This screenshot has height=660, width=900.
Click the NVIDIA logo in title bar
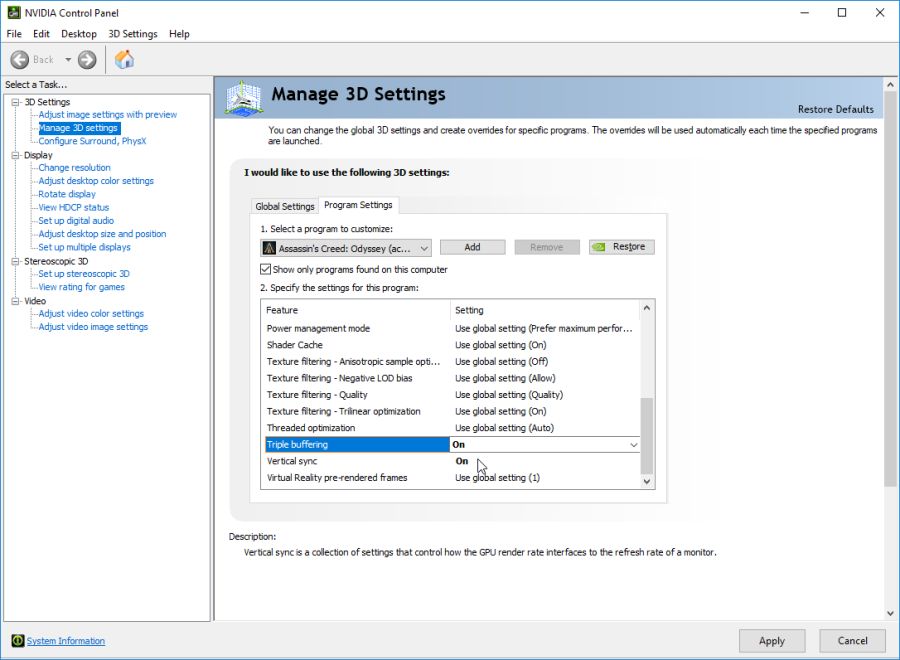pos(14,13)
